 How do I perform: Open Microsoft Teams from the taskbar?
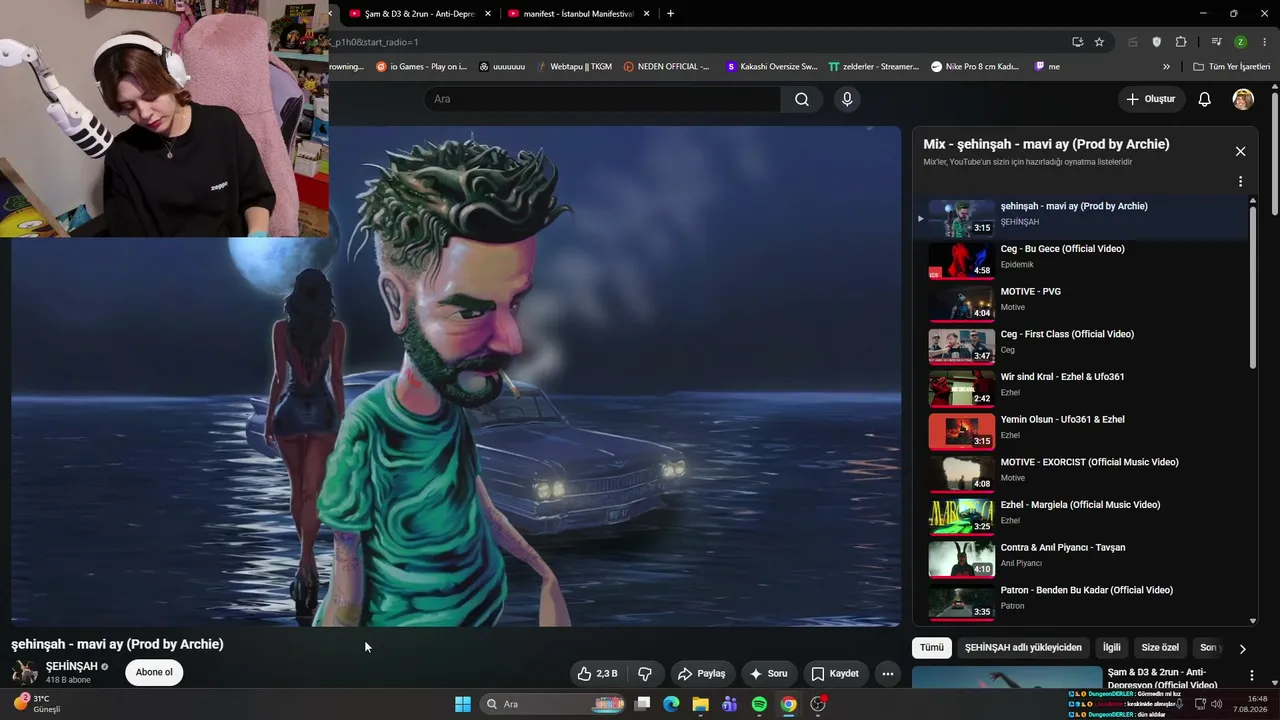click(x=730, y=704)
